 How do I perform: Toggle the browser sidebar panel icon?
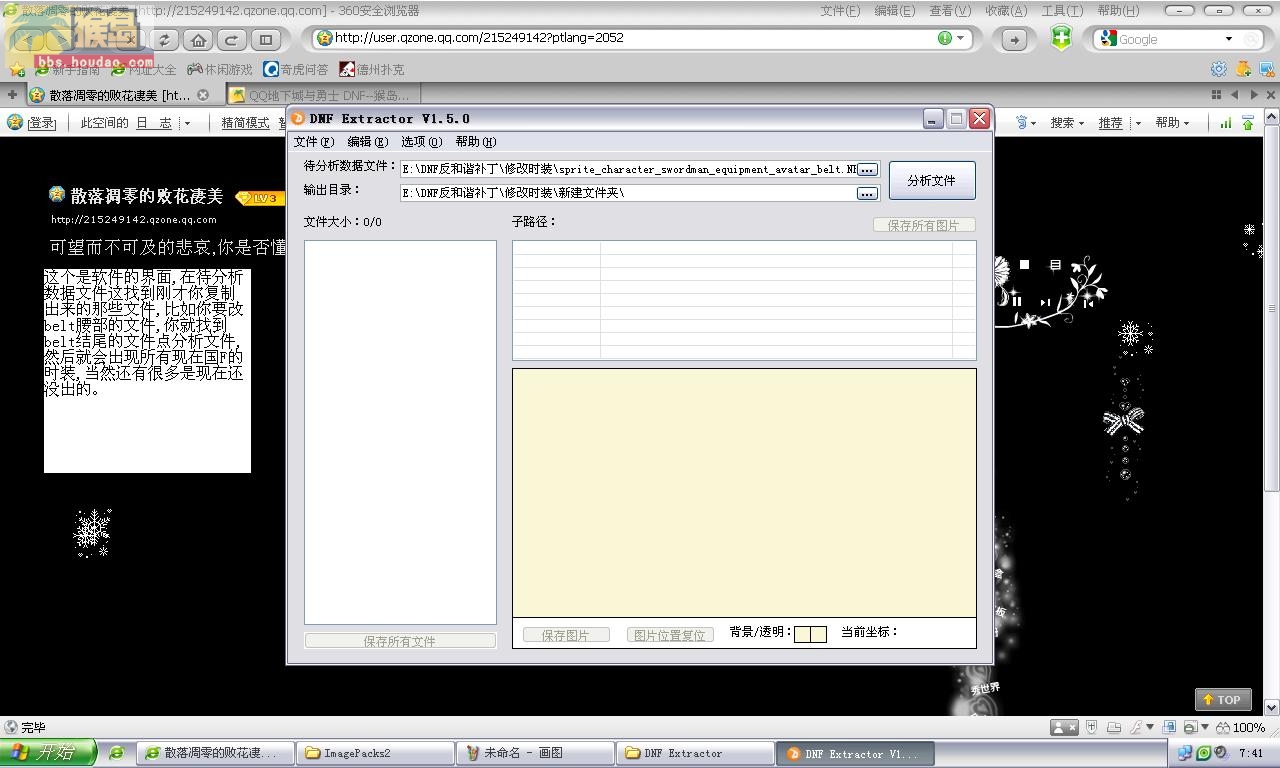pos(265,40)
